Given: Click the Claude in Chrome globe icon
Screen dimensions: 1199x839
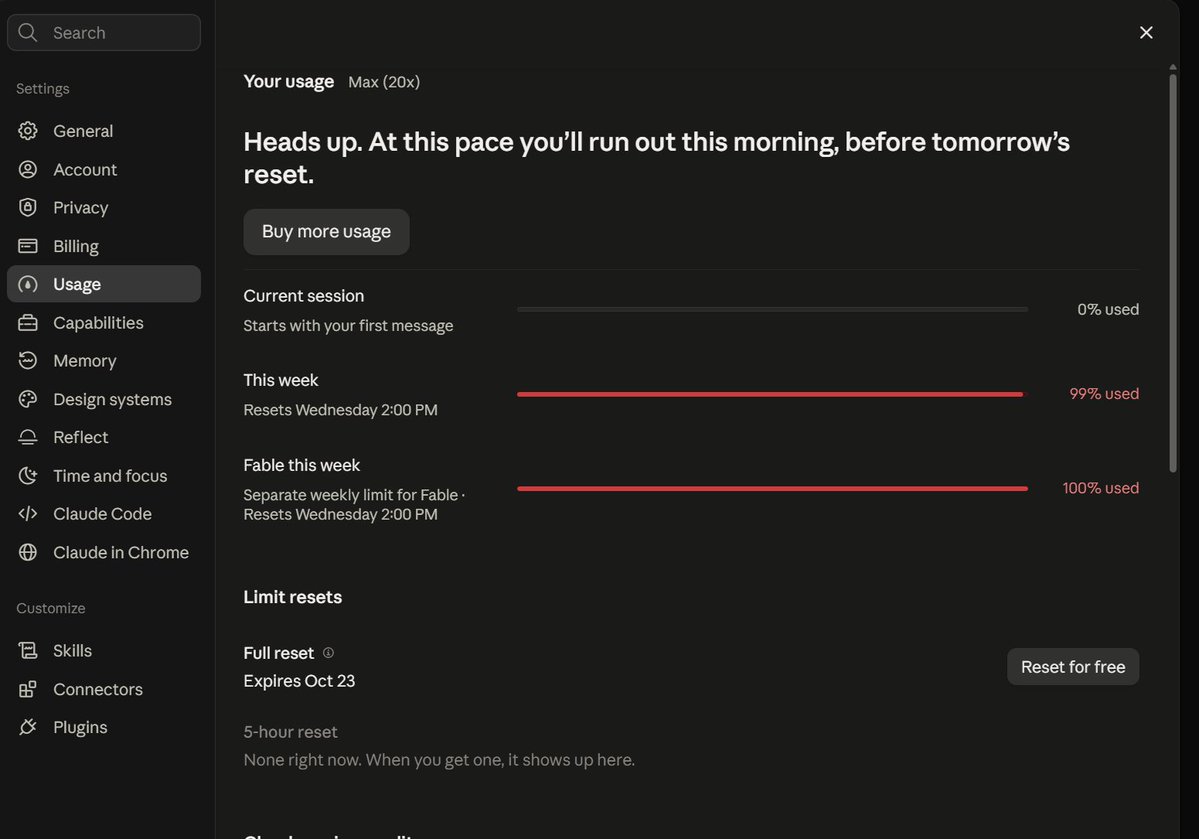Looking at the screenshot, I should pos(28,552).
